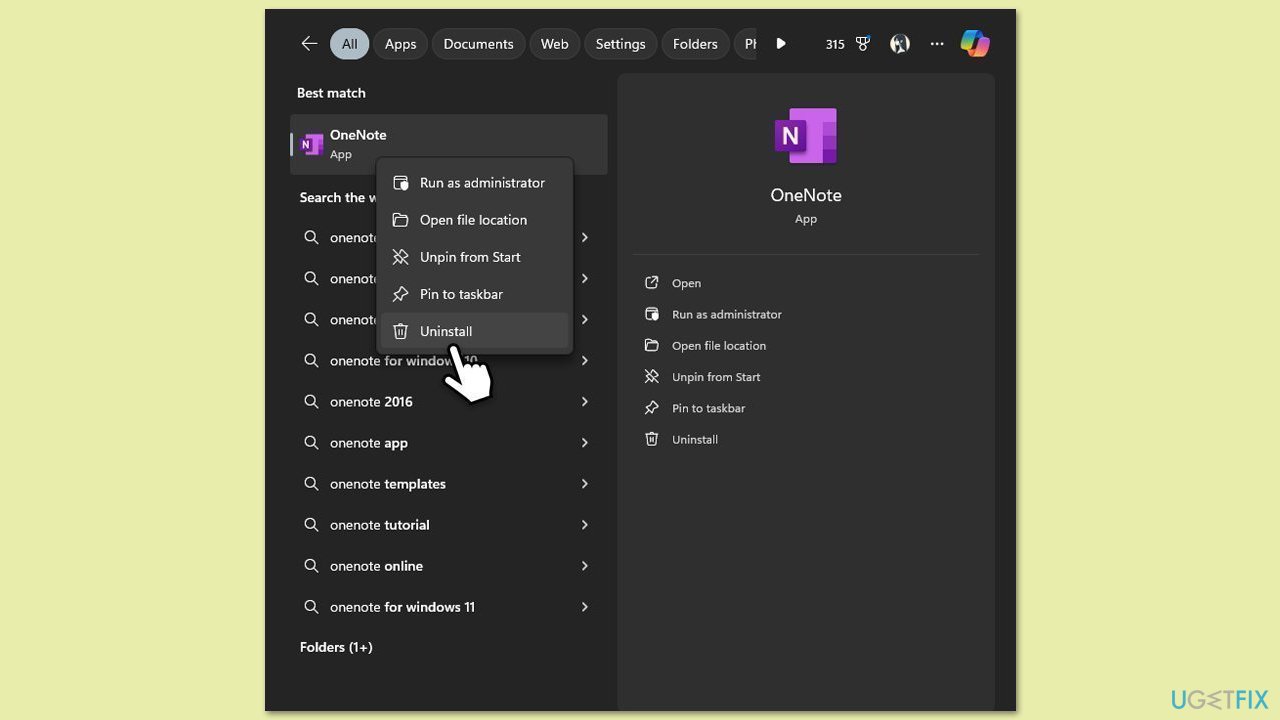Screen dimensions: 1280x720
Task: Choose Run as administrator in context menu
Action: click(x=474, y=183)
